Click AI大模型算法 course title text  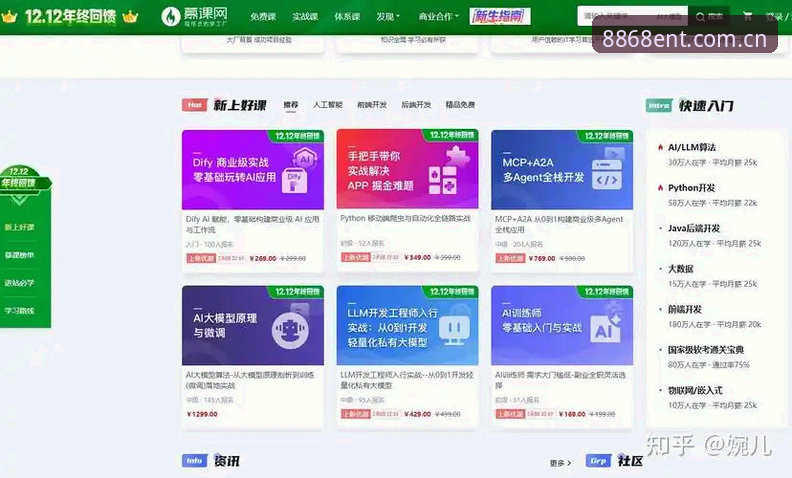(250, 380)
